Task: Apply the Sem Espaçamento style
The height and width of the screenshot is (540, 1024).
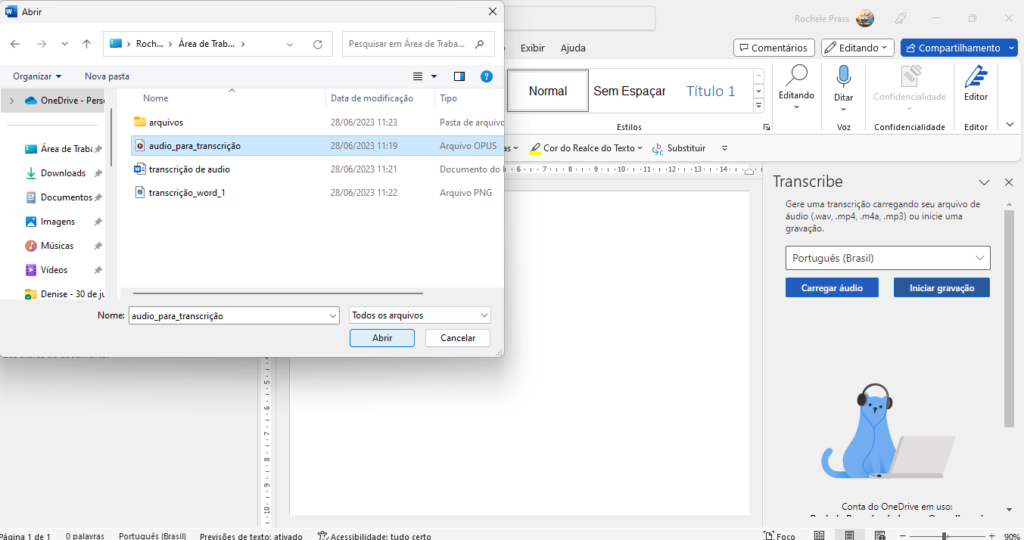Action: point(629,91)
